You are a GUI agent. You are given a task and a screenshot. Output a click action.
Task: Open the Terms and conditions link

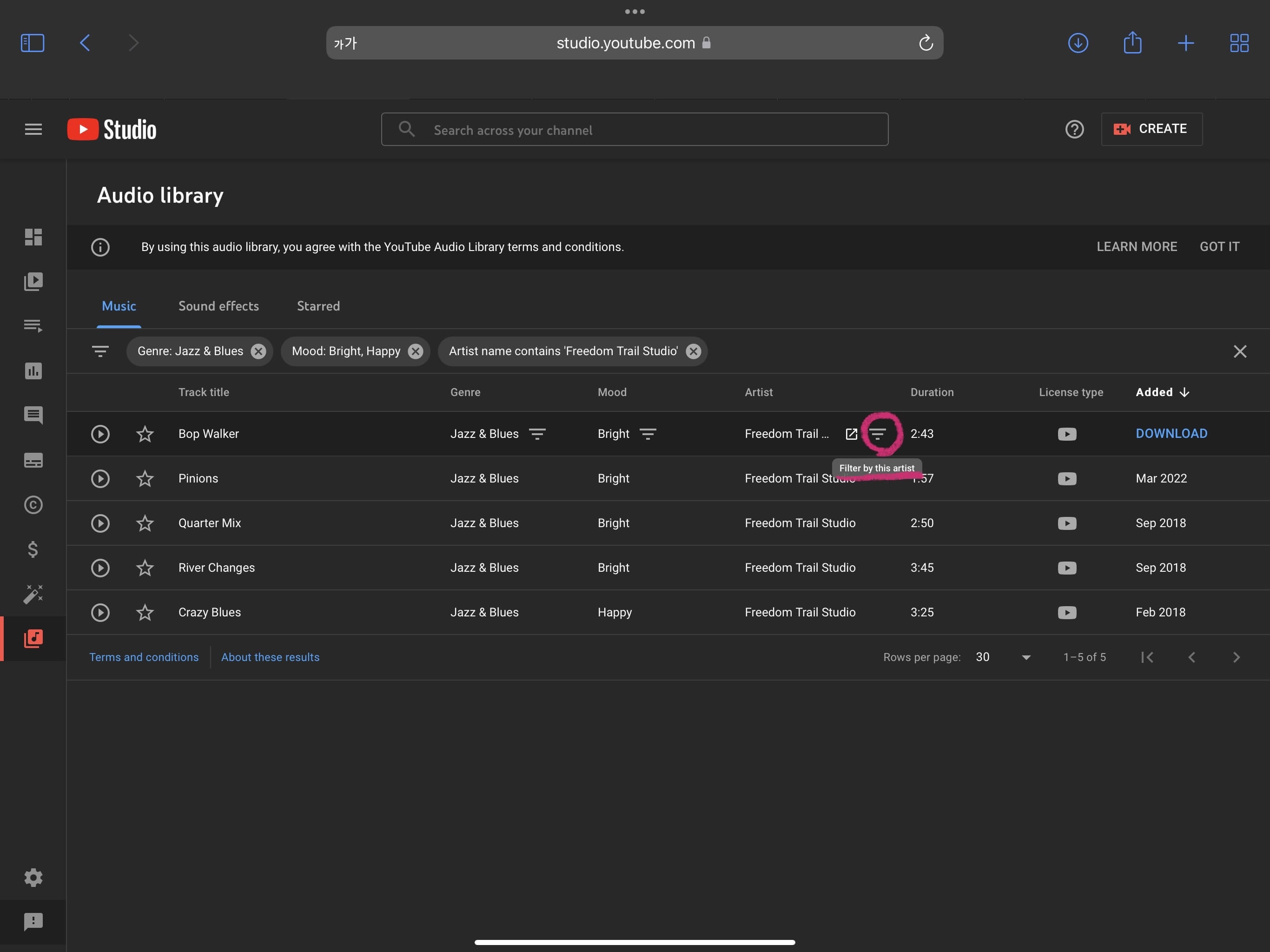(x=144, y=657)
